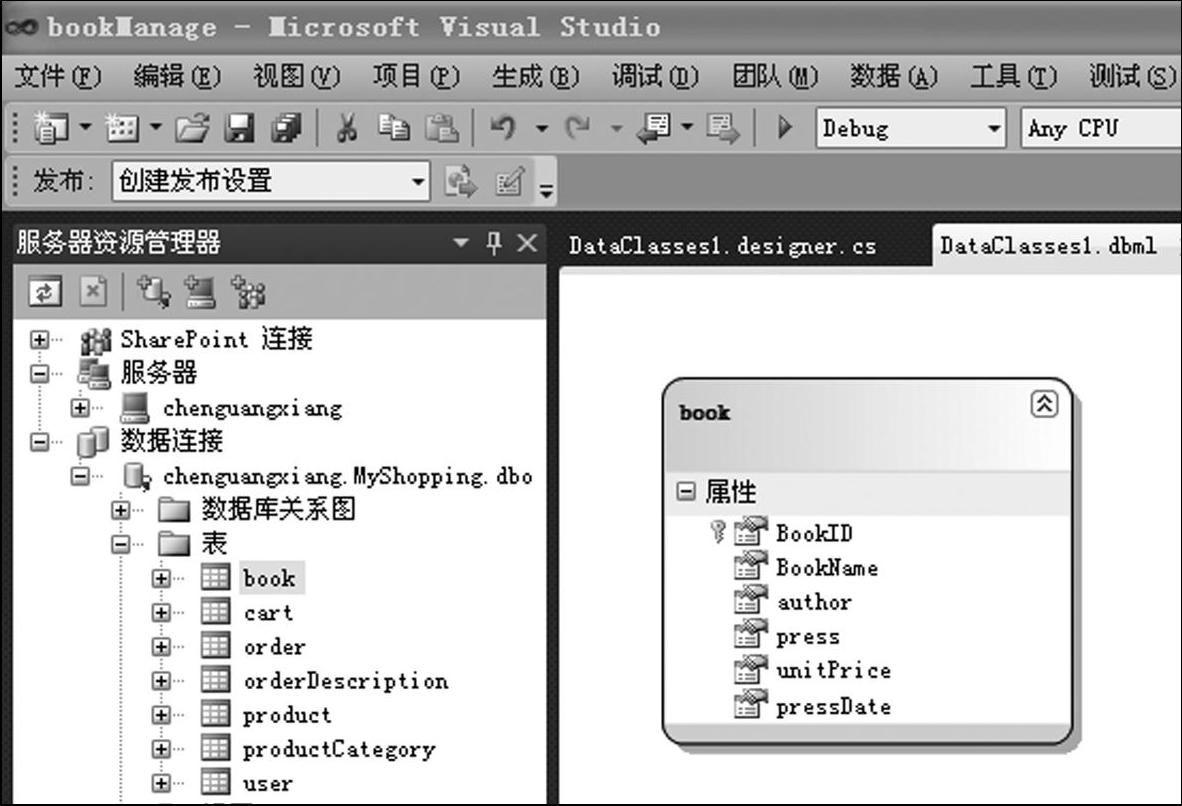Screen dimensions: 1182x806
Task: Open the Add New Item dropdown arrow
Action: coord(155,127)
